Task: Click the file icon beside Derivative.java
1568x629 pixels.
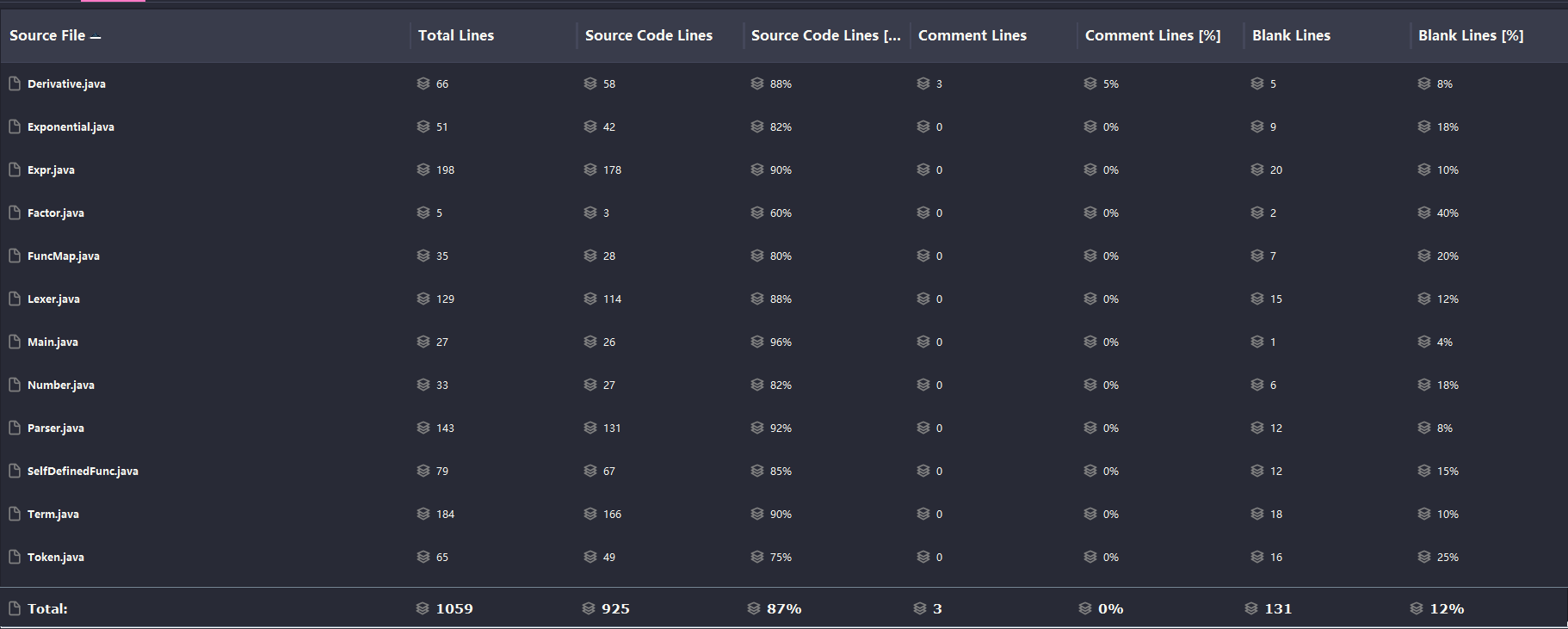Action: click(x=15, y=83)
